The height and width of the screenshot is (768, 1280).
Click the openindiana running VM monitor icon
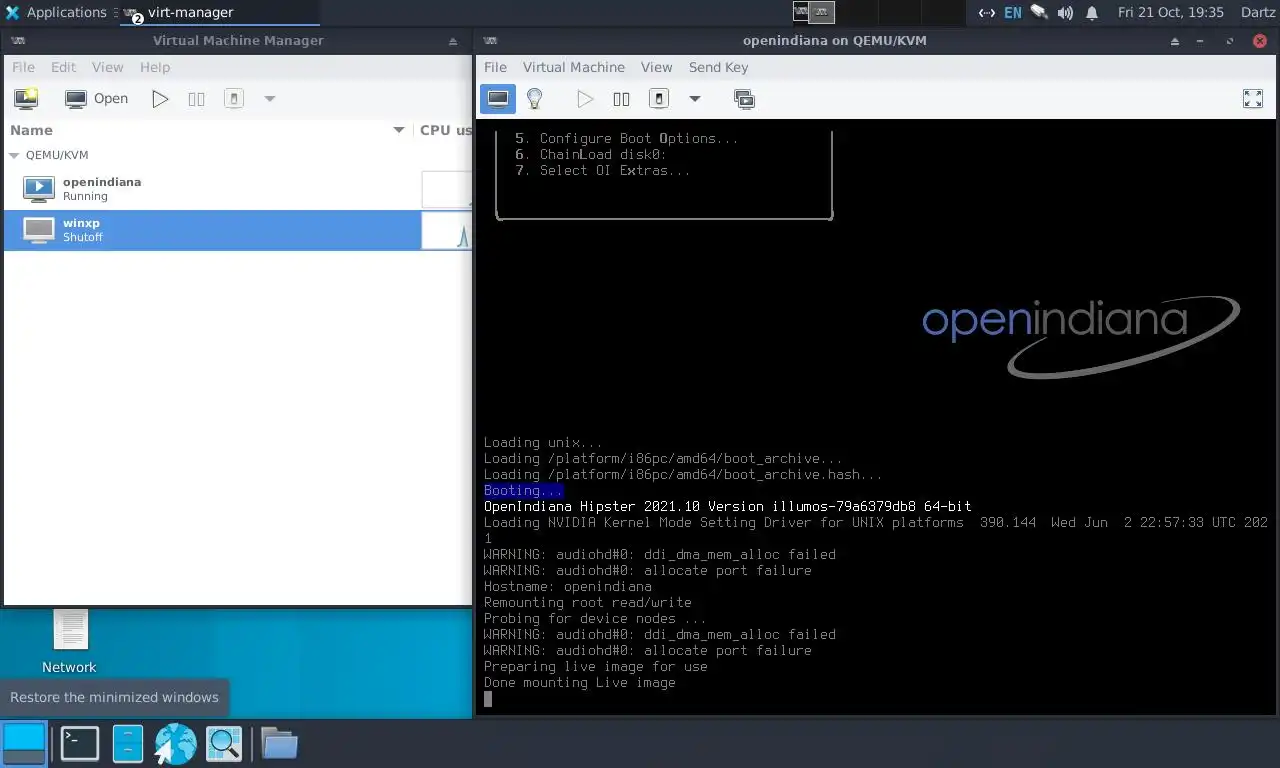(x=39, y=188)
